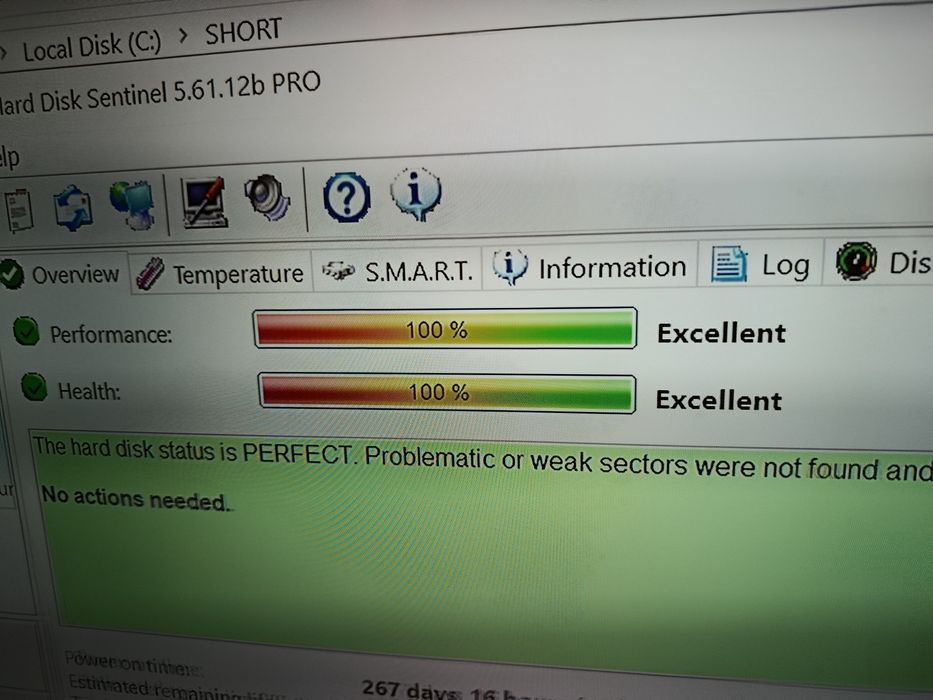933x700 pixels.
Task: Click the SHORT folder in breadcrumb
Action: point(243,31)
